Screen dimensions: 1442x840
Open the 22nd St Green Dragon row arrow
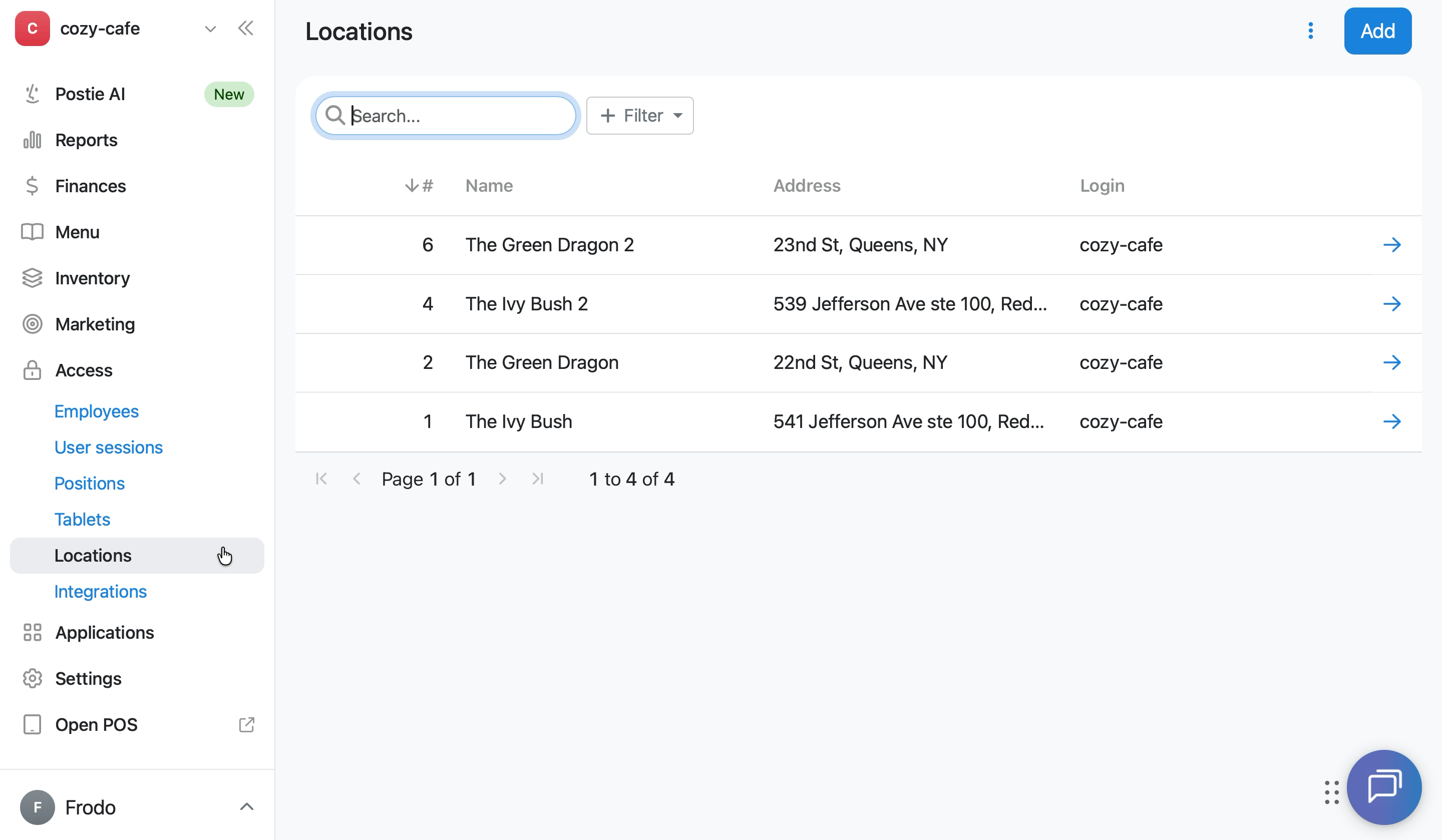coord(1392,363)
